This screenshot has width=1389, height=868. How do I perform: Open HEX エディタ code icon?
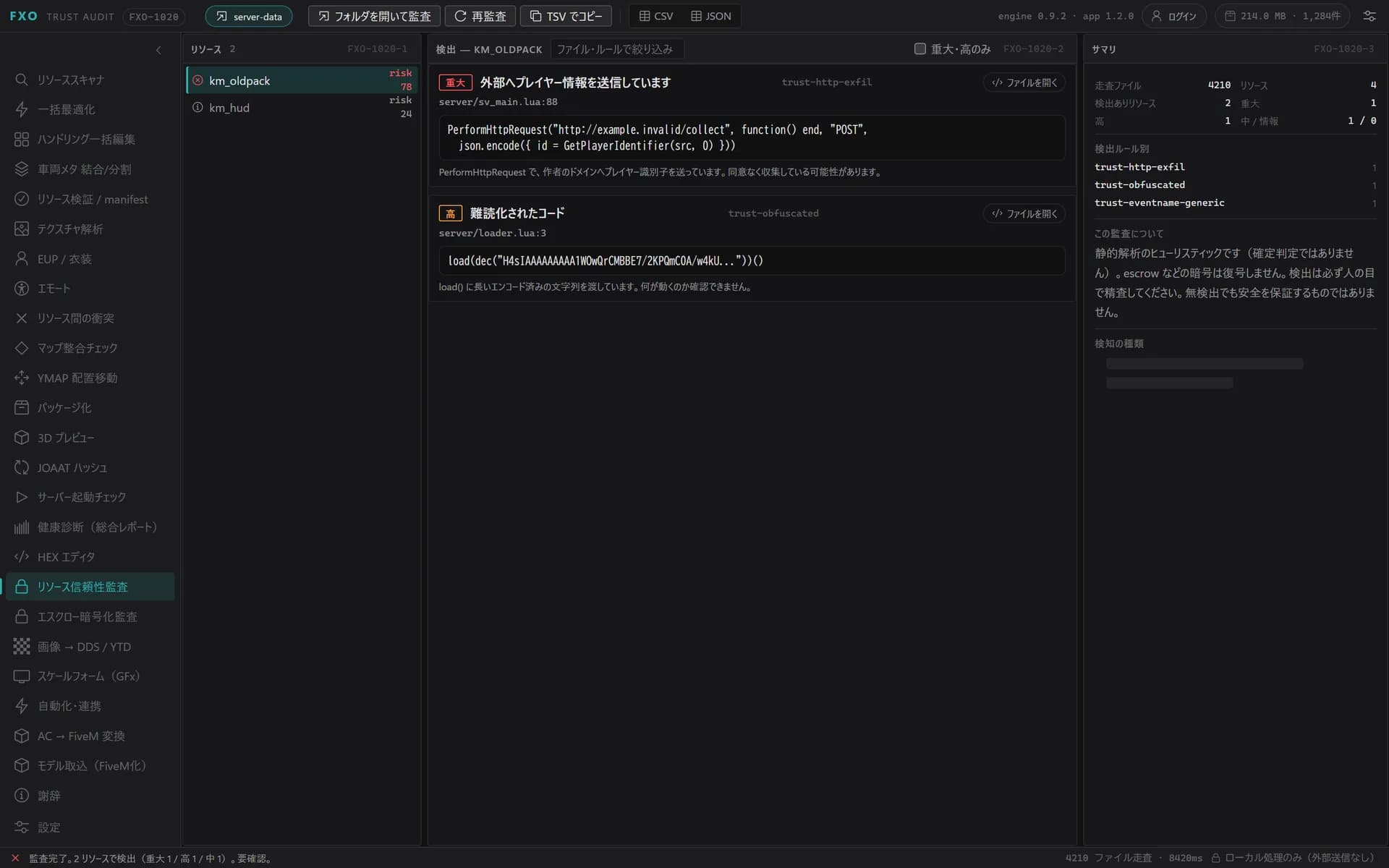click(x=22, y=556)
